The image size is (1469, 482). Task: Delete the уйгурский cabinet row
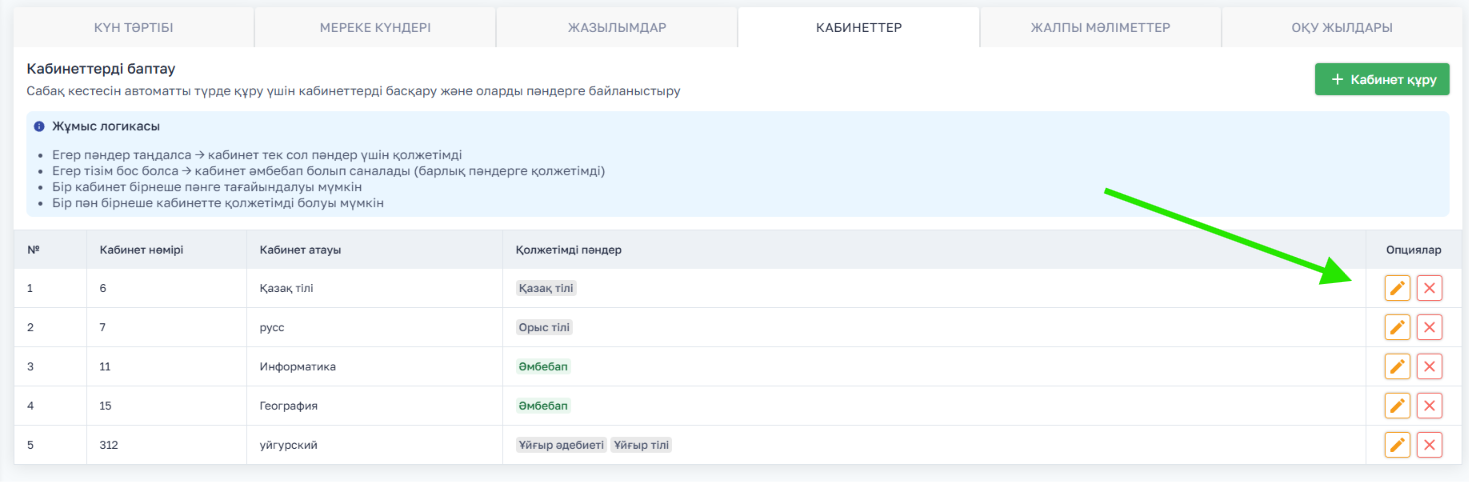coord(1430,445)
